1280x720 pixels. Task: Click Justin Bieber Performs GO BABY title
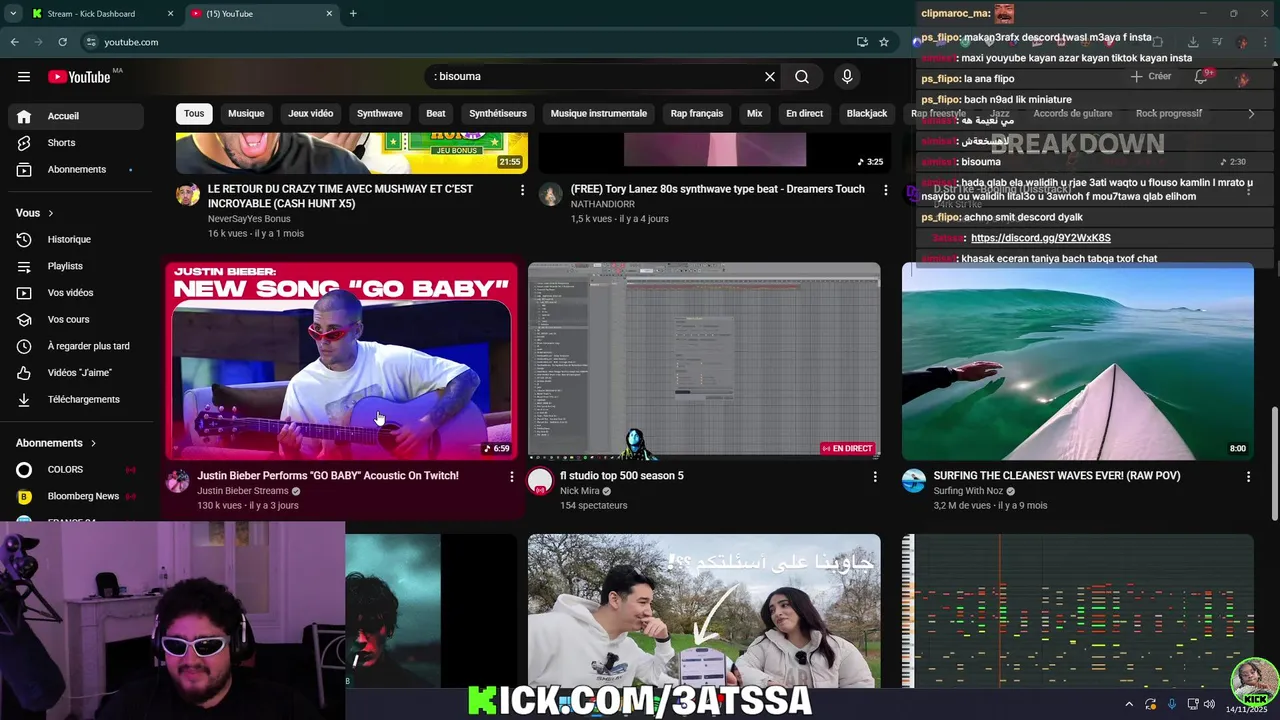(328, 476)
